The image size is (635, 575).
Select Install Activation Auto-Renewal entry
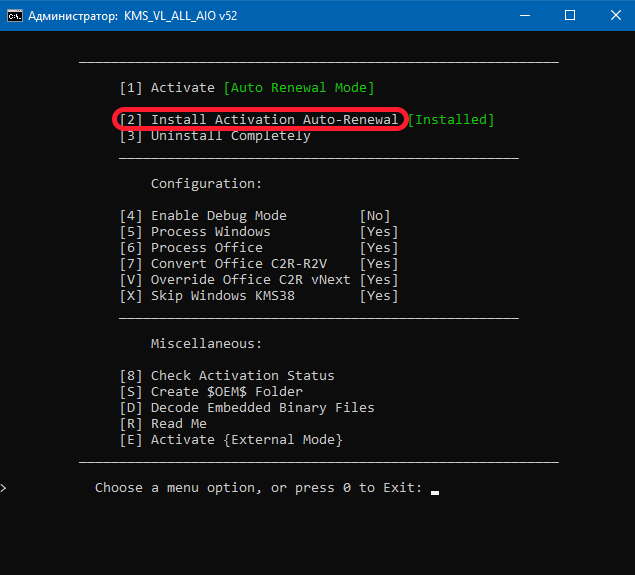pos(259,119)
